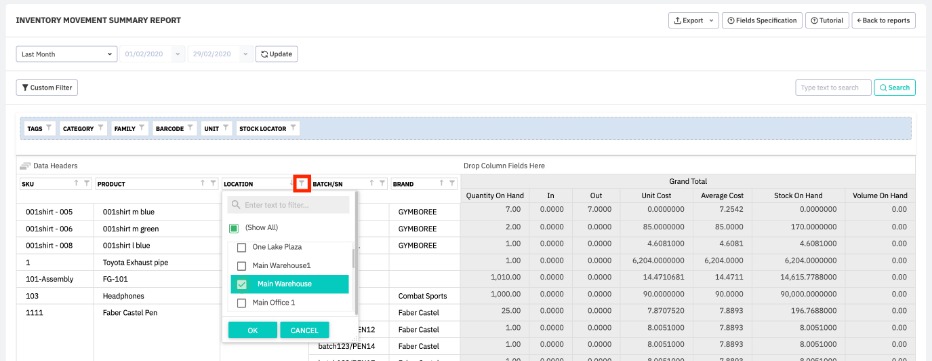Open the CATEGORY field filter icon
Viewport: 932px width, 361px height.
click(x=101, y=128)
